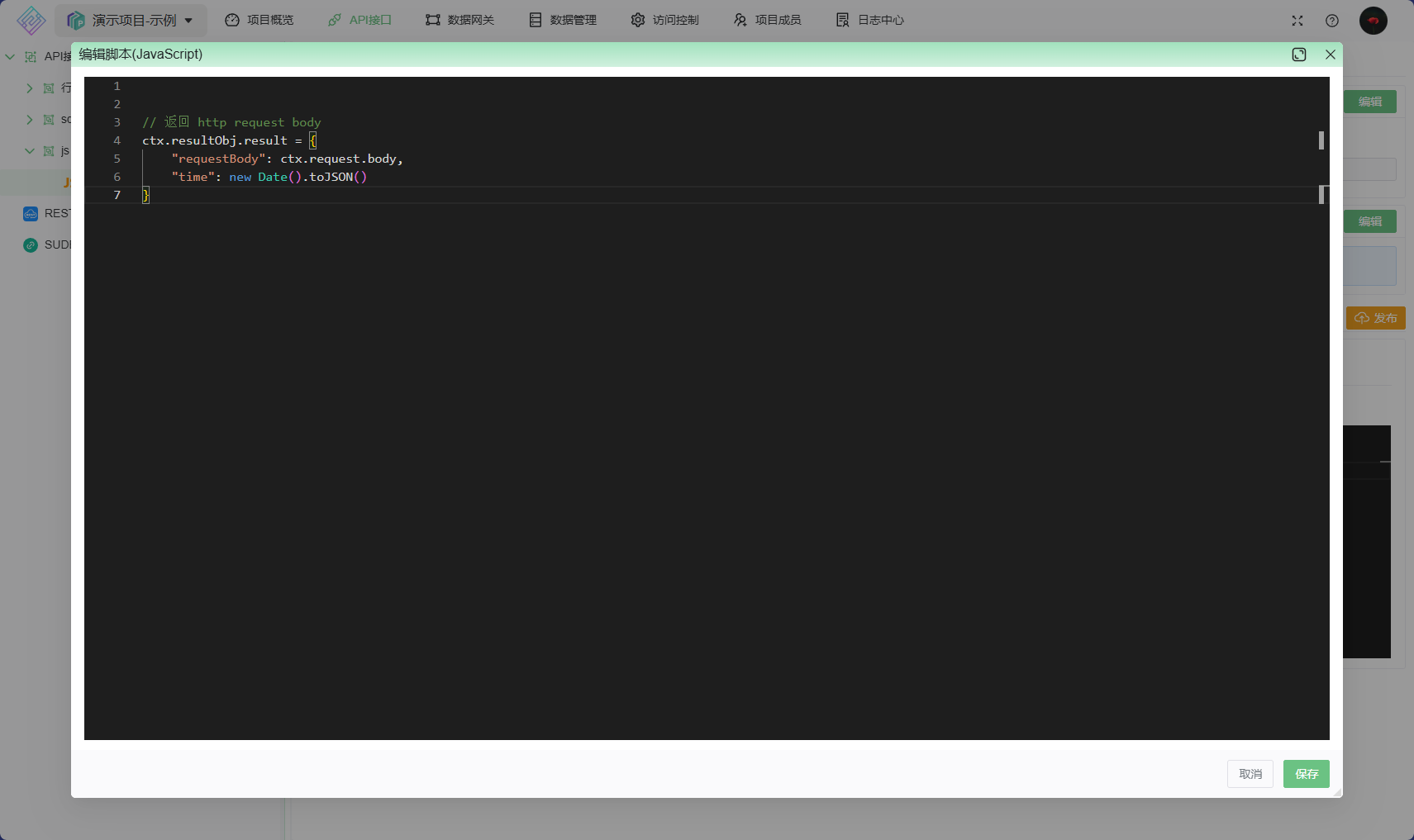
Task: Maximize the script editor dialog
Action: 1299,55
